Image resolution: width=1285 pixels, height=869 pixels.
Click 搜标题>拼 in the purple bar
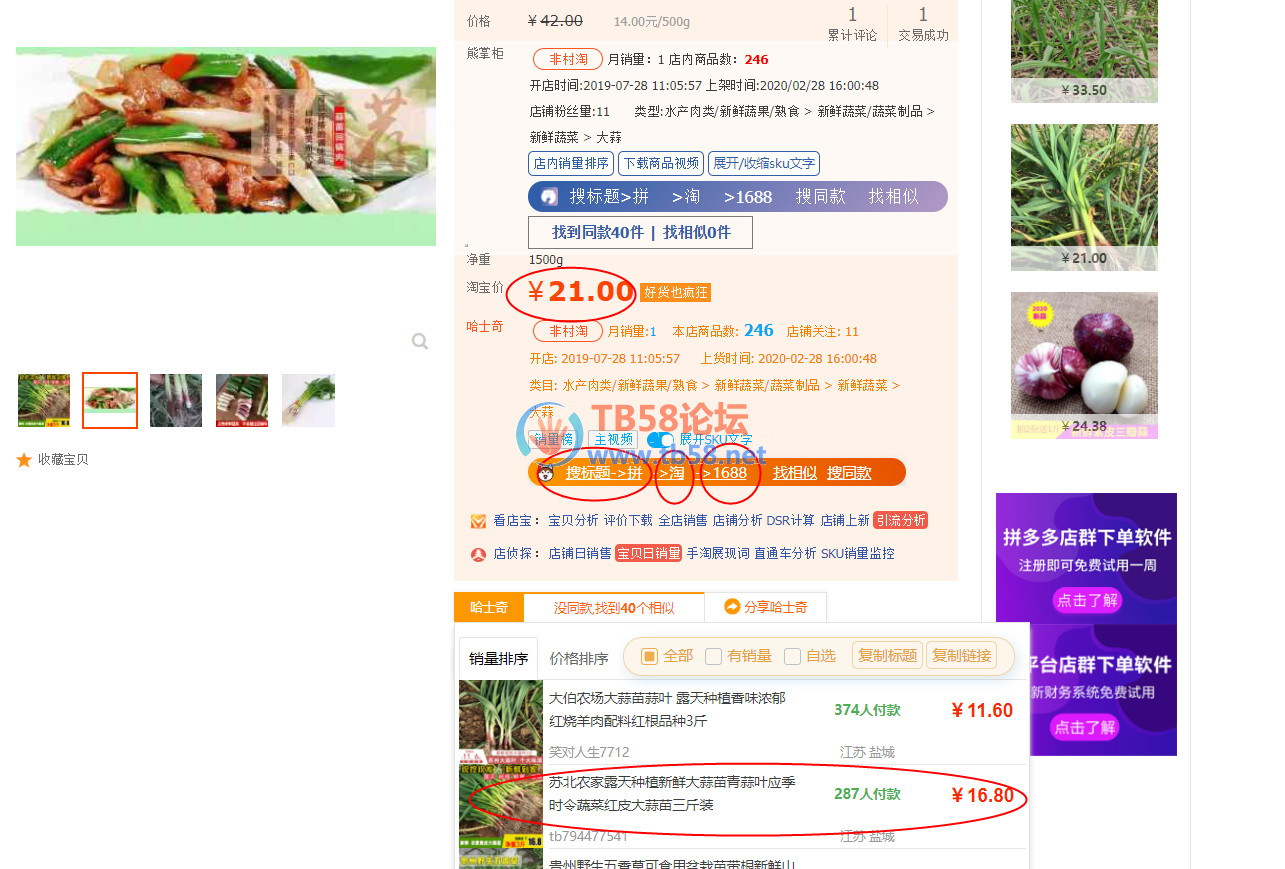[x=609, y=197]
